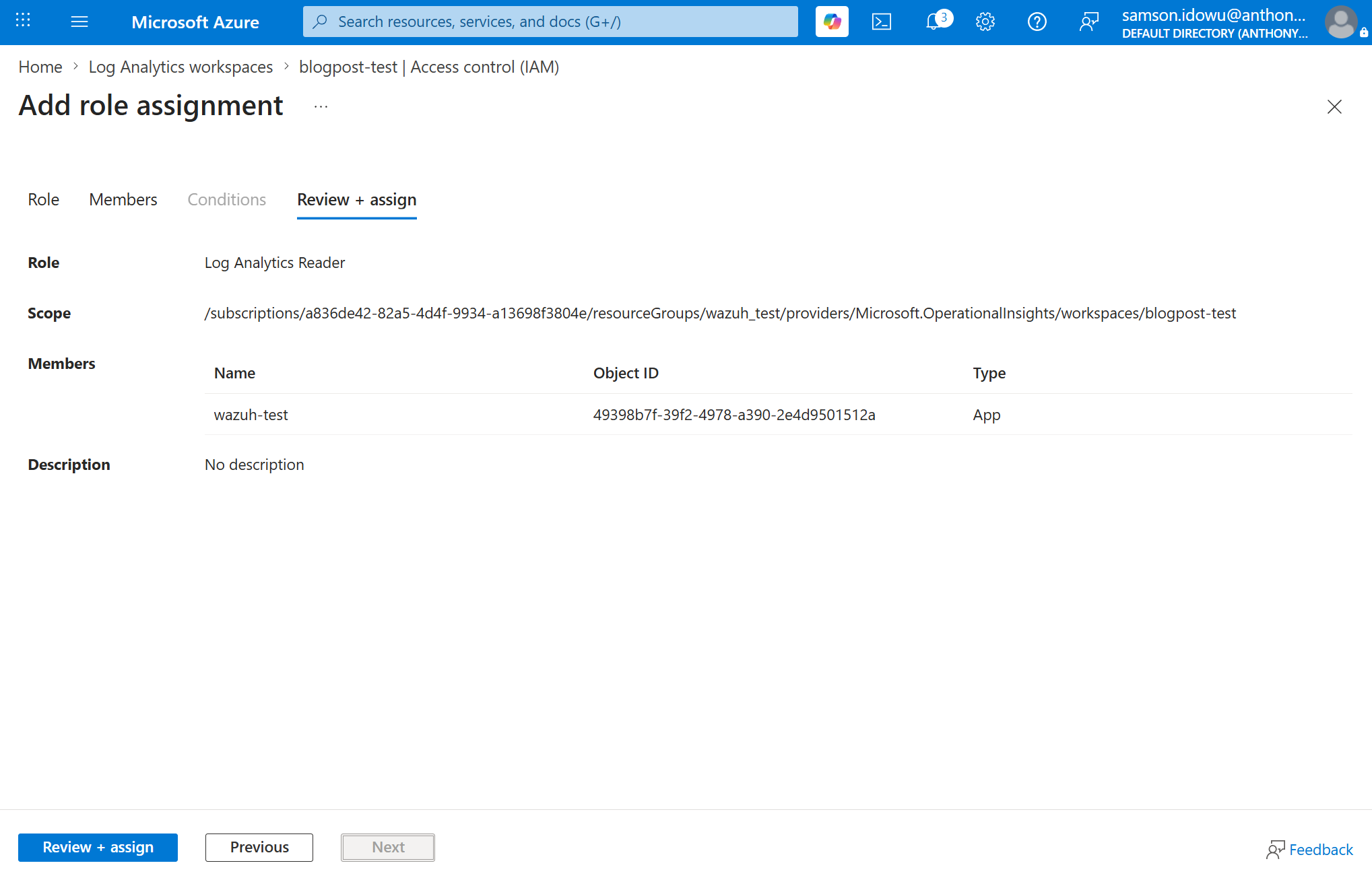
Task: Open portal settings gear
Action: 985,22
